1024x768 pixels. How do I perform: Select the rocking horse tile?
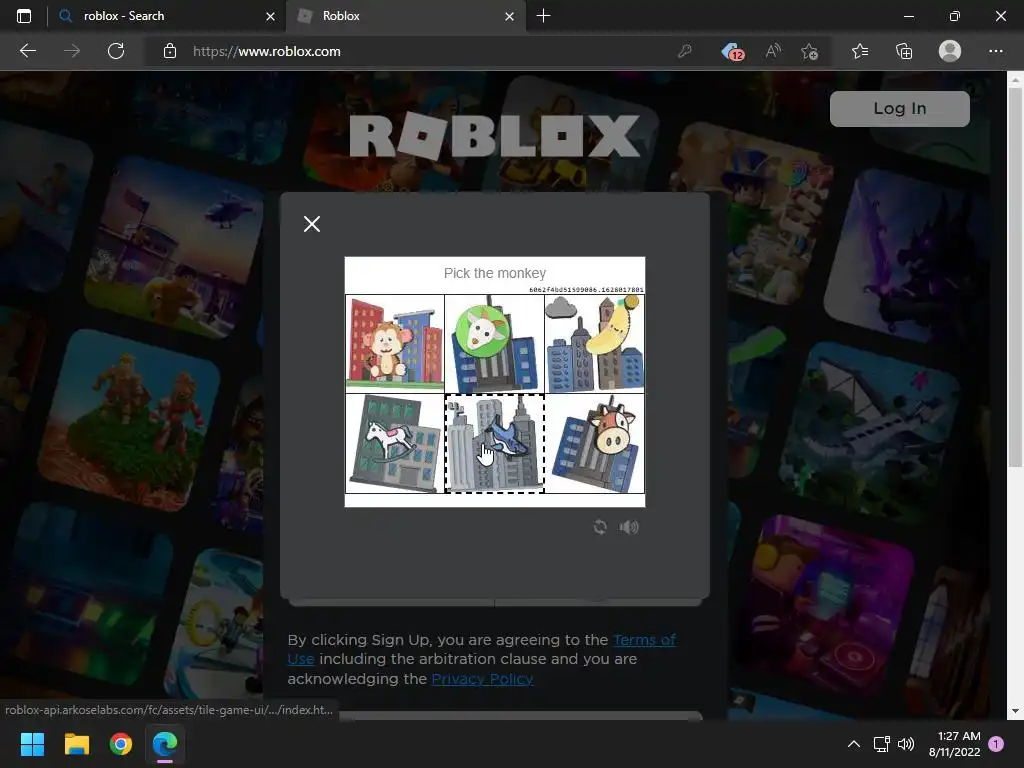point(394,443)
